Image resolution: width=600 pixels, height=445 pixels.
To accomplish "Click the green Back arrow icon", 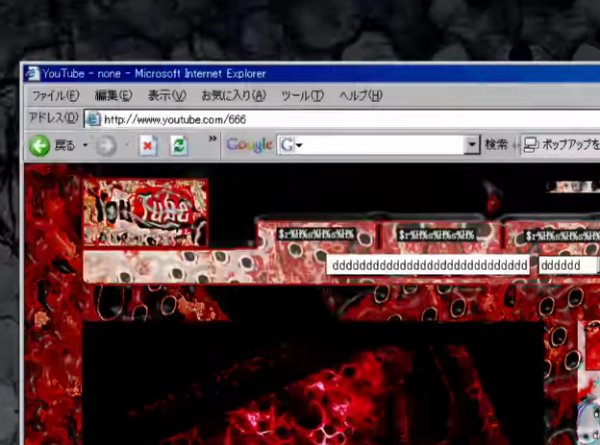I will coord(39,146).
